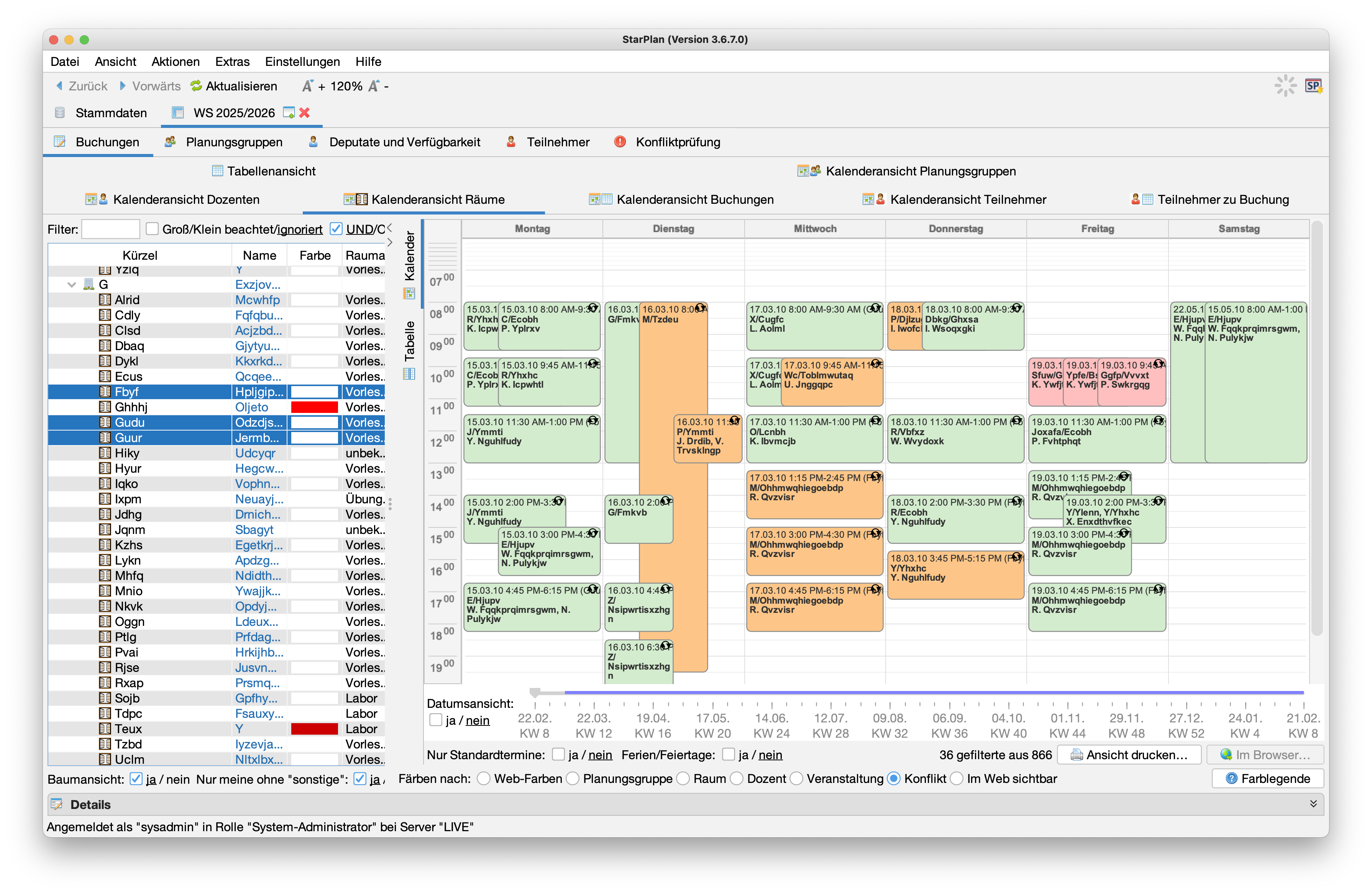Click the Aktualisieren refresh icon
Viewport: 1372px width, 894px height.
click(x=196, y=86)
